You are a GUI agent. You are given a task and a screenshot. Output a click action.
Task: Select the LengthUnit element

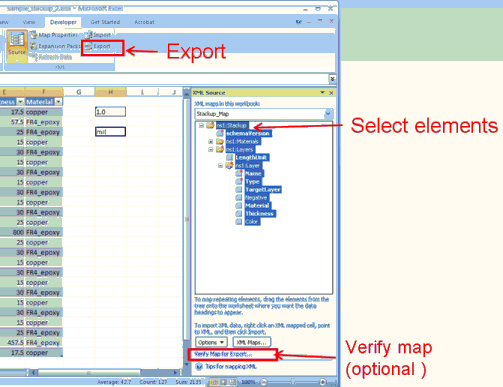coord(252,157)
